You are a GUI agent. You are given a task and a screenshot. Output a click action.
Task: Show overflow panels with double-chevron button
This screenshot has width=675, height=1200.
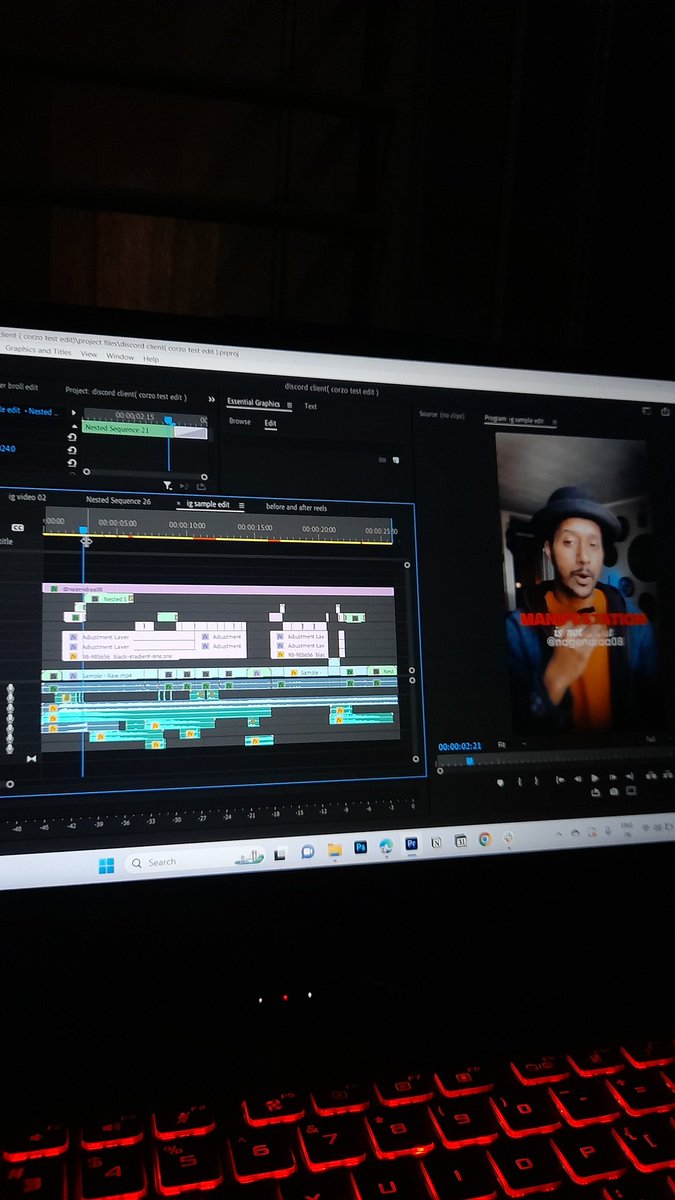tap(211, 399)
